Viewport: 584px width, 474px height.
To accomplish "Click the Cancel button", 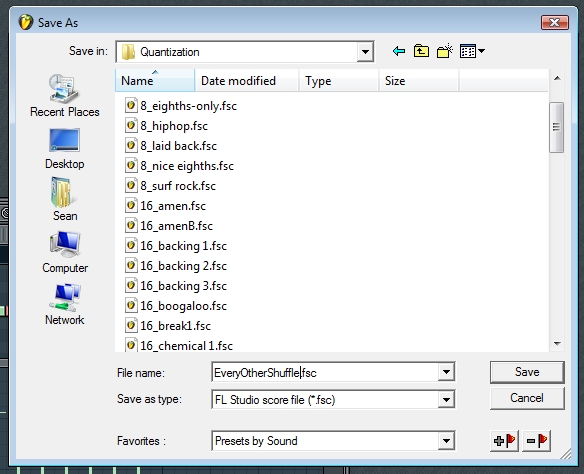I will pyautogui.click(x=527, y=398).
